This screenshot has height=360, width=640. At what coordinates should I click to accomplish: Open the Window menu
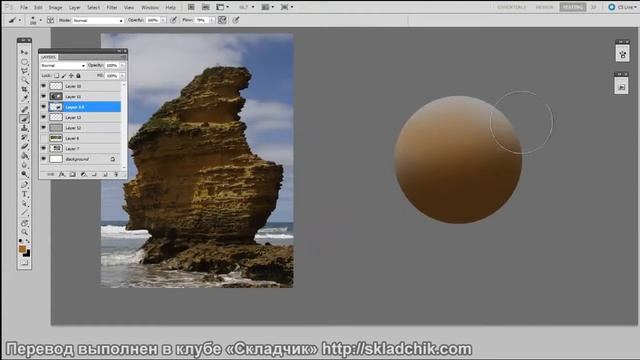[x=150, y=7]
